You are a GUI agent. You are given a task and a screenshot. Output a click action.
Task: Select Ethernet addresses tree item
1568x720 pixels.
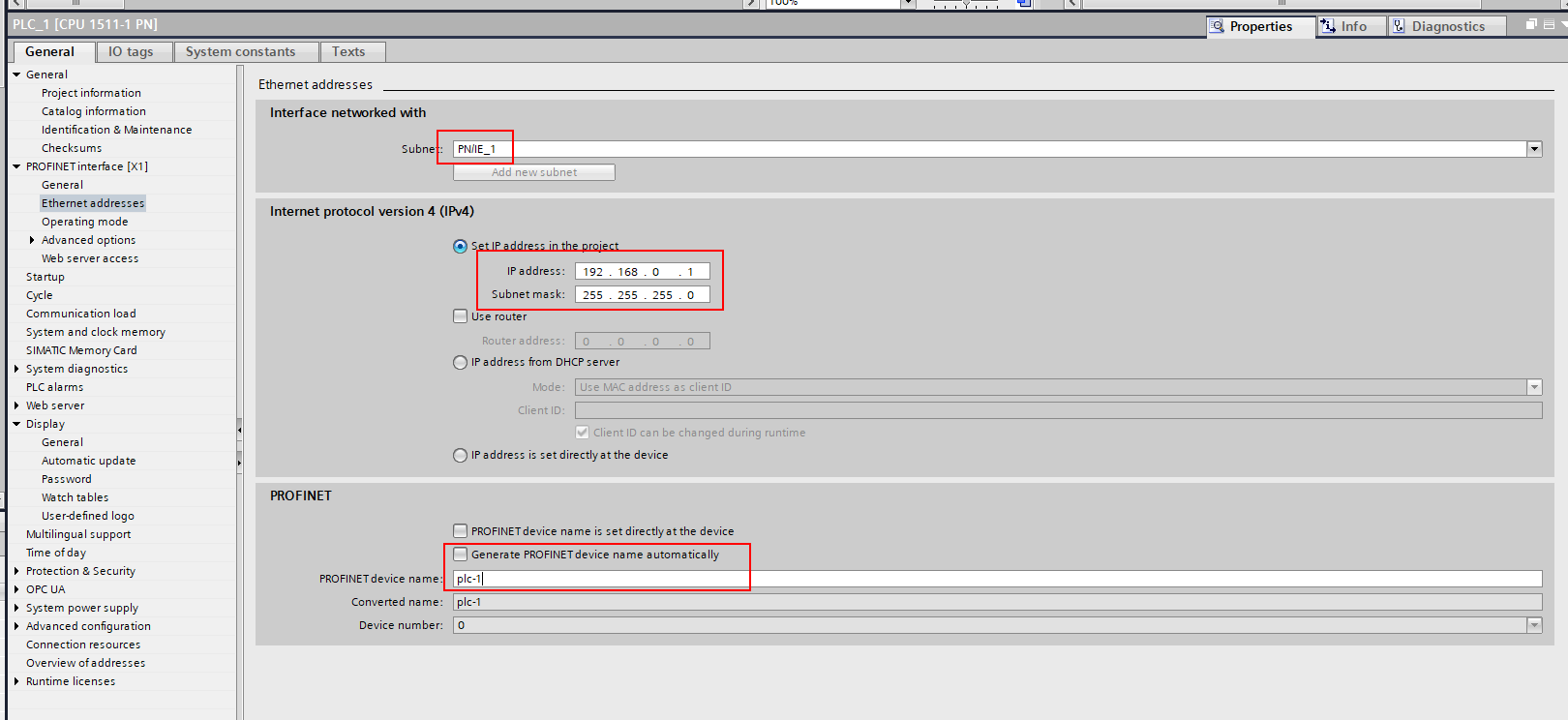pyautogui.click(x=93, y=203)
